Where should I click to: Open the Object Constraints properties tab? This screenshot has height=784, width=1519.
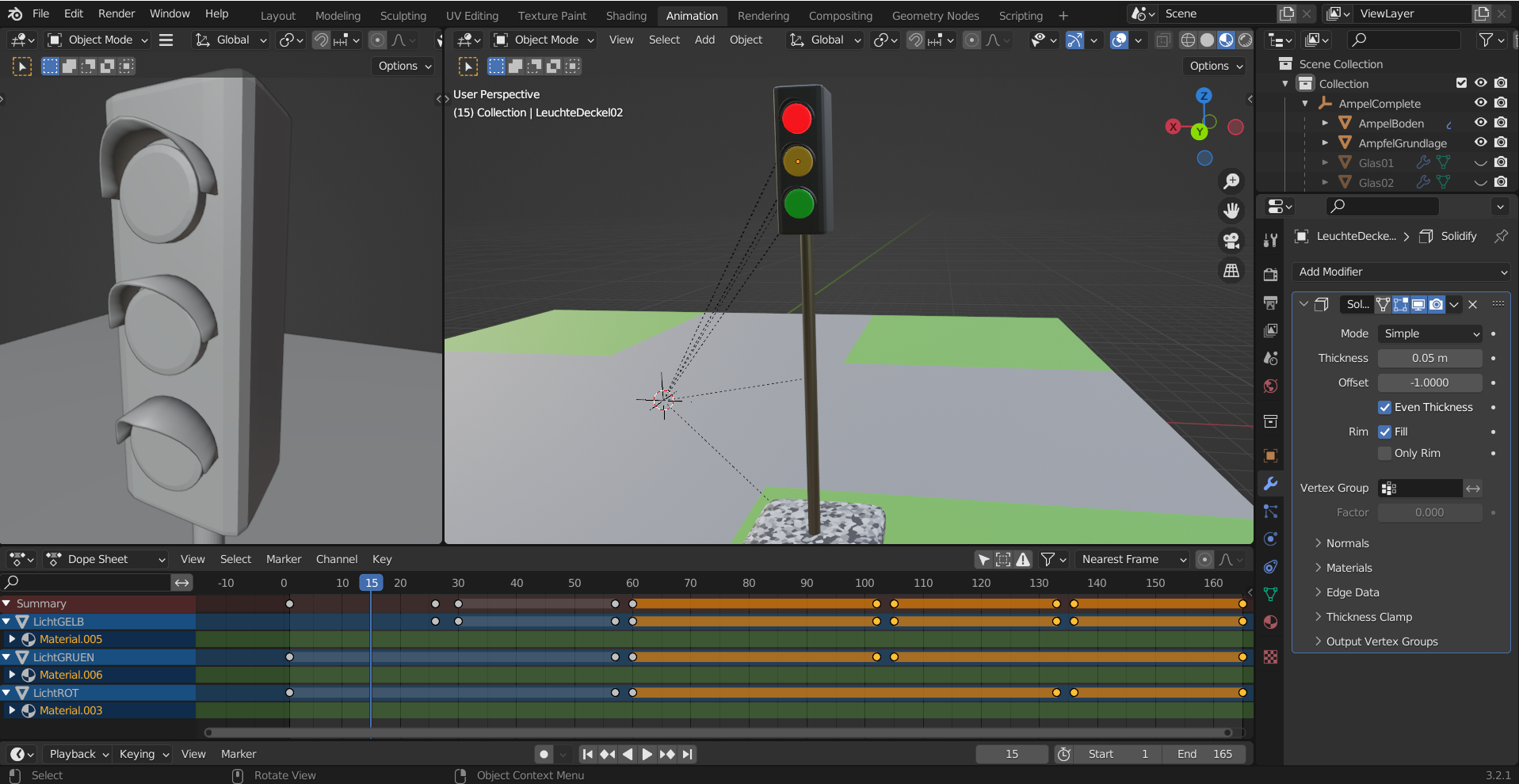tap(1271, 567)
